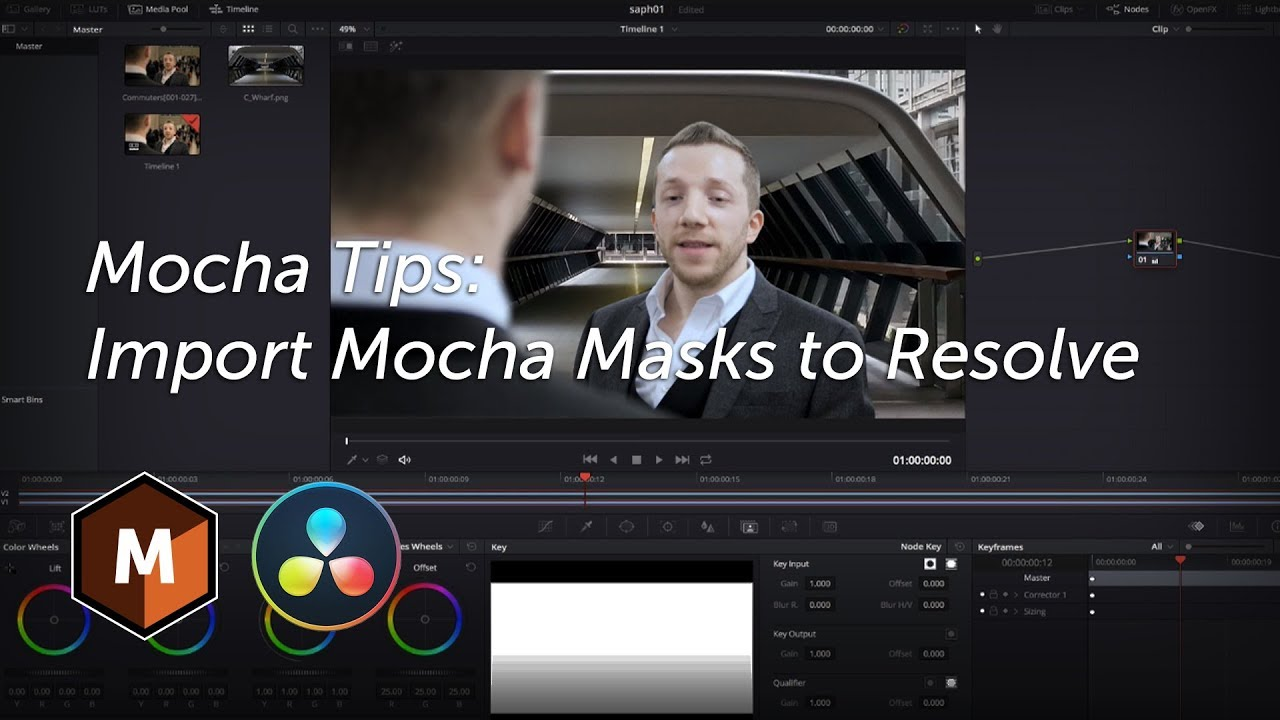Select node 01 in node graph
The width and height of the screenshot is (1280, 720).
[1155, 248]
